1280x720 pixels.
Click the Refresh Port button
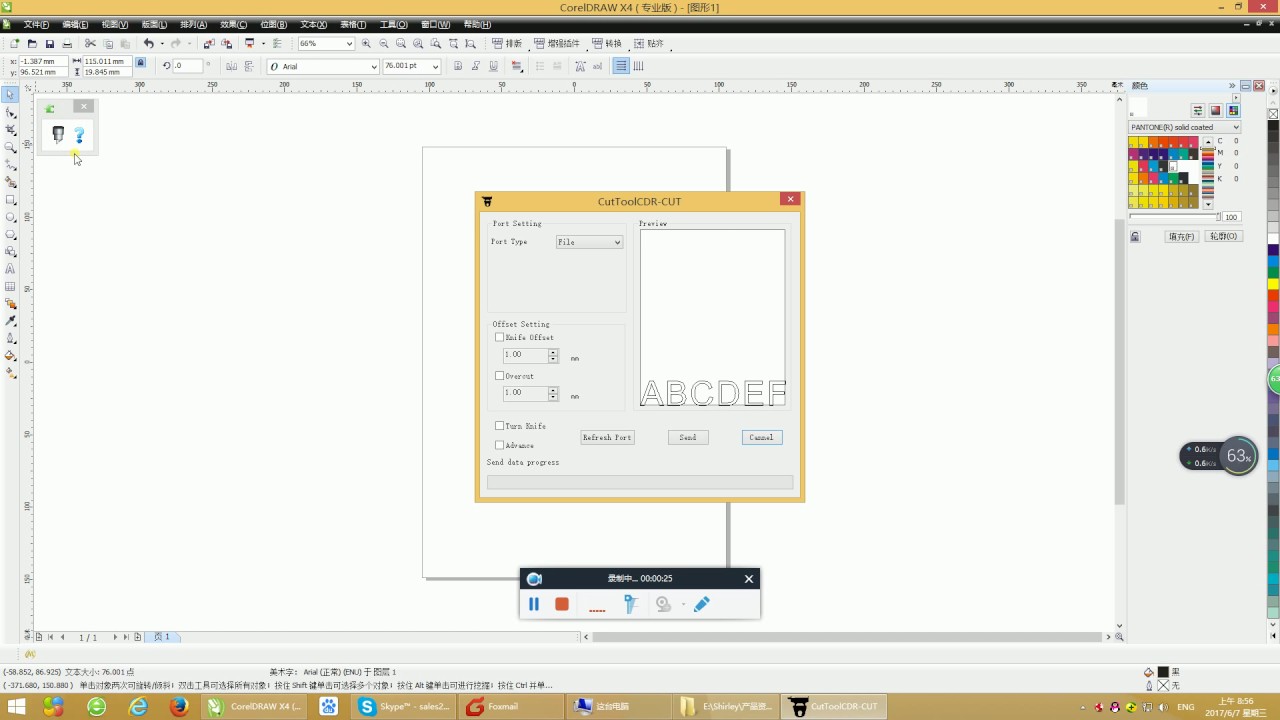[607, 437]
